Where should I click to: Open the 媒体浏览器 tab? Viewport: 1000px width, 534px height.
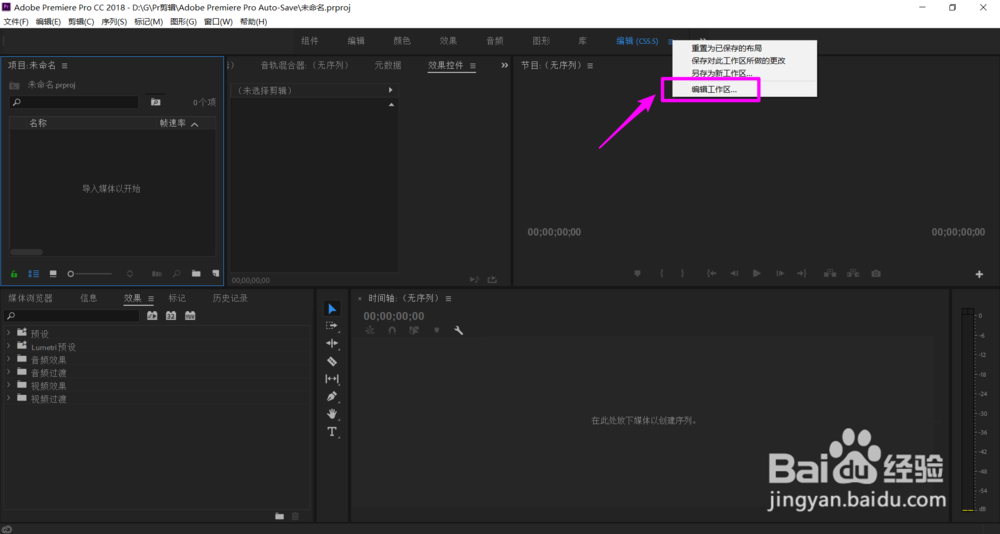[x=31, y=298]
